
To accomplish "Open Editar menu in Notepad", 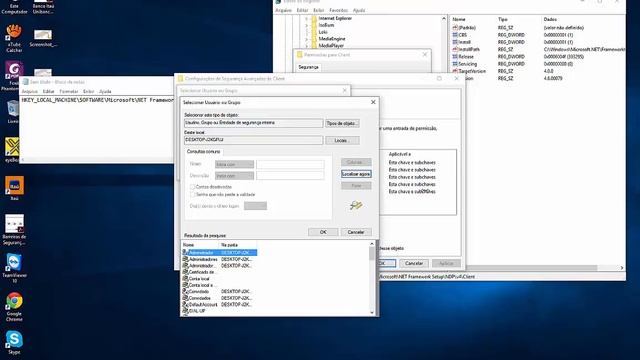I will (x=48, y=91).
